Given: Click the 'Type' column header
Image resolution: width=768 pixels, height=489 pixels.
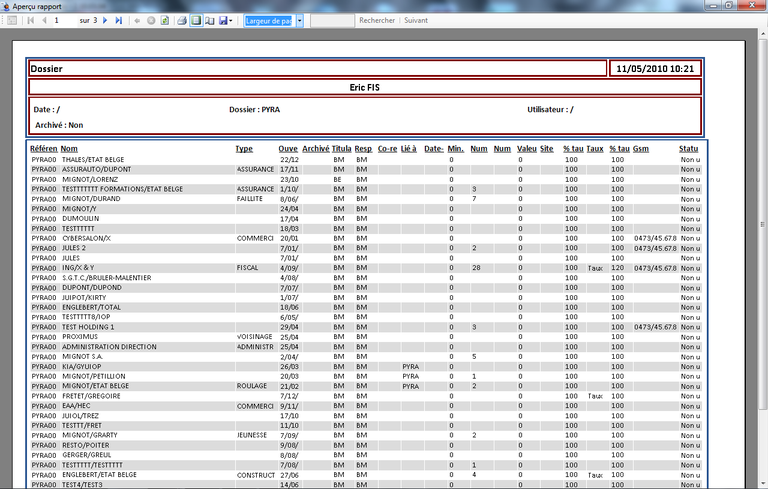Looking at the screenshot, I should coord(244,149).
